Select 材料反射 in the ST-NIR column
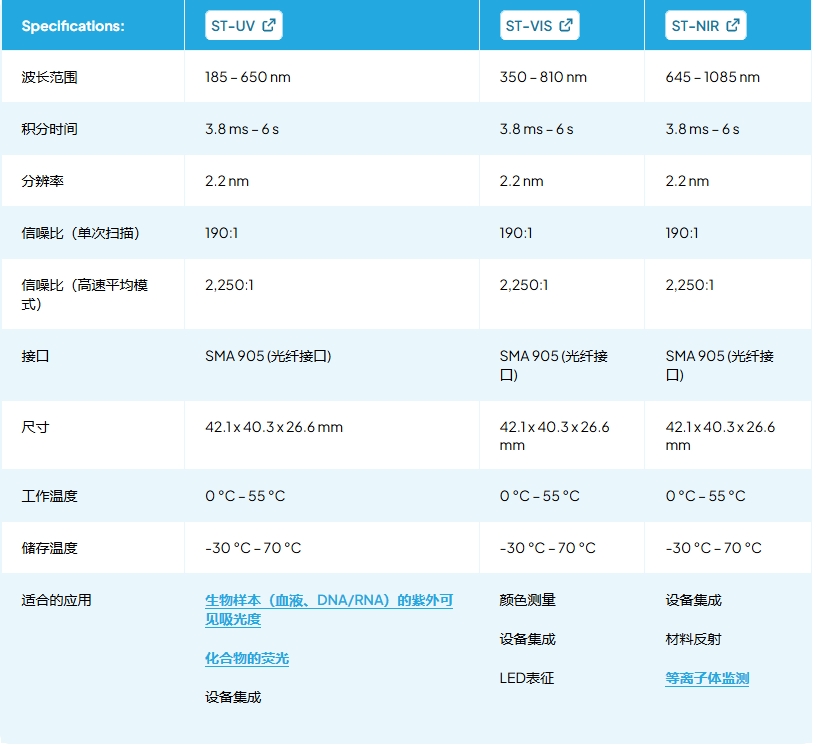The width and height of the screenshot is (818, 749). (x=693, y=639)
